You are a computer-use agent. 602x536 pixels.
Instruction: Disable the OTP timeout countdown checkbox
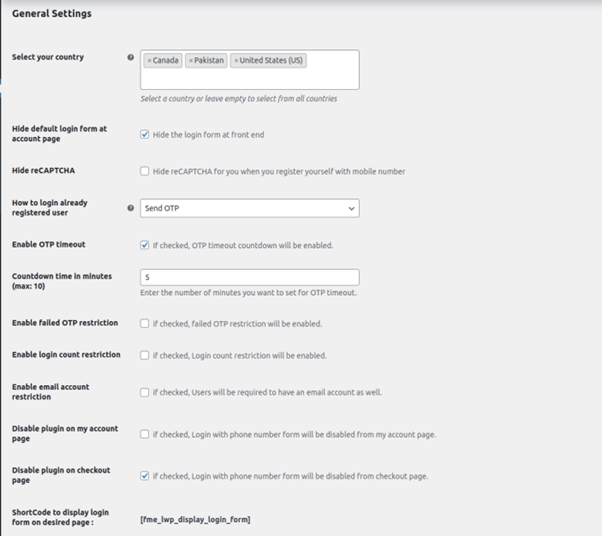(145, 245)
